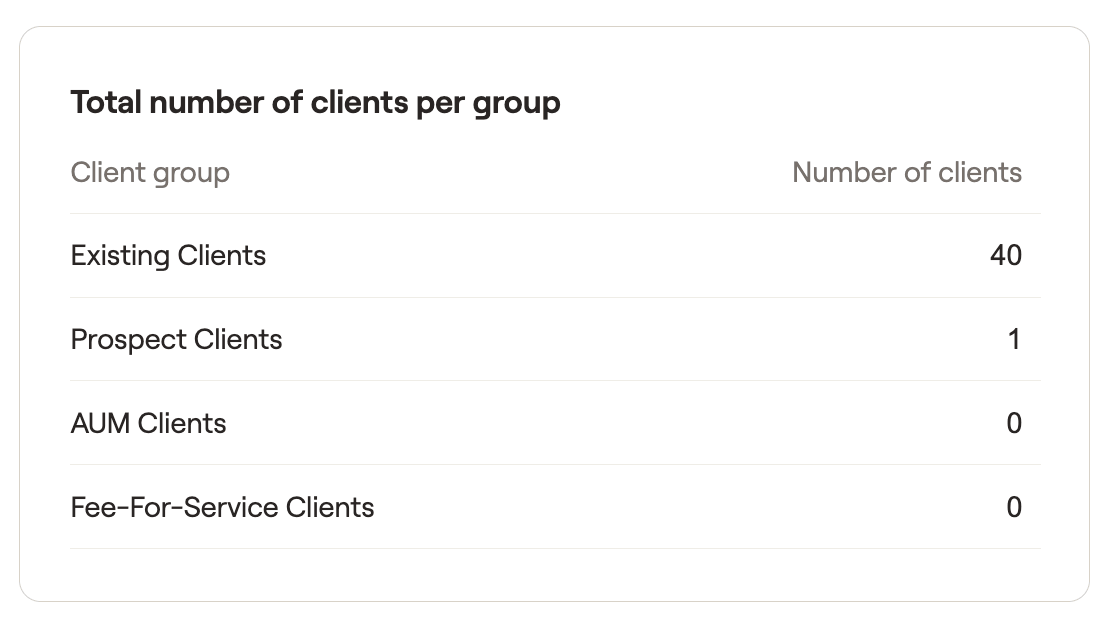Click the 'Client group' column header
The image size is (1112, 624).
tap(150, 173)
